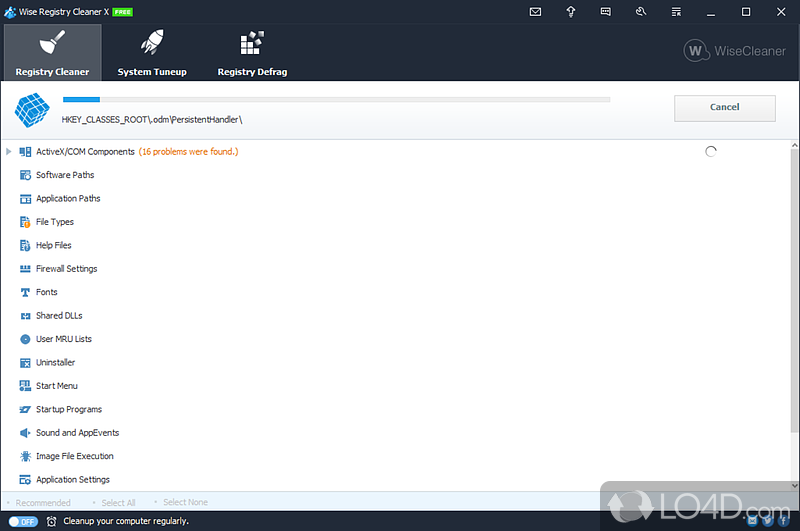Screen dimensions: 800x531
Task: Open the Registry Defrag tab
Action: (x=252, y=53)
